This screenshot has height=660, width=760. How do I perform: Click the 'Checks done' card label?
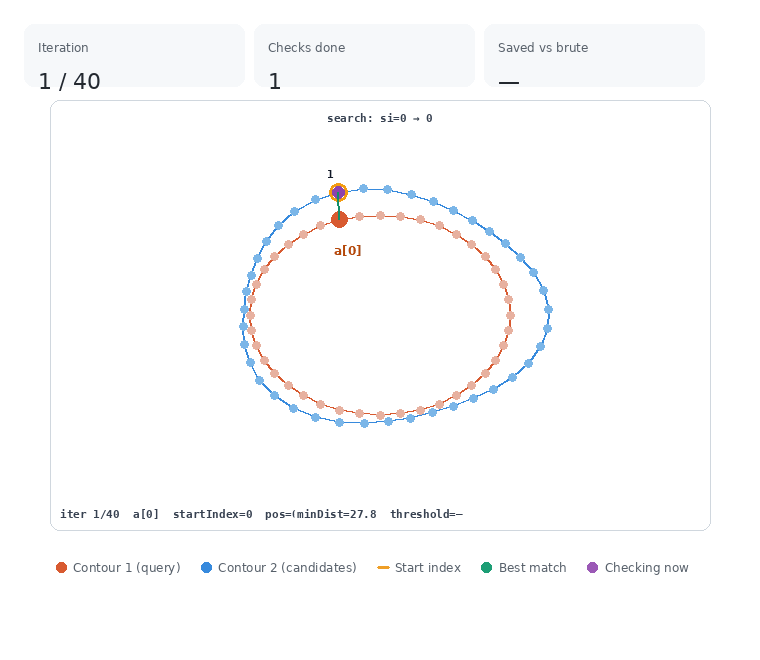[306, 47]
